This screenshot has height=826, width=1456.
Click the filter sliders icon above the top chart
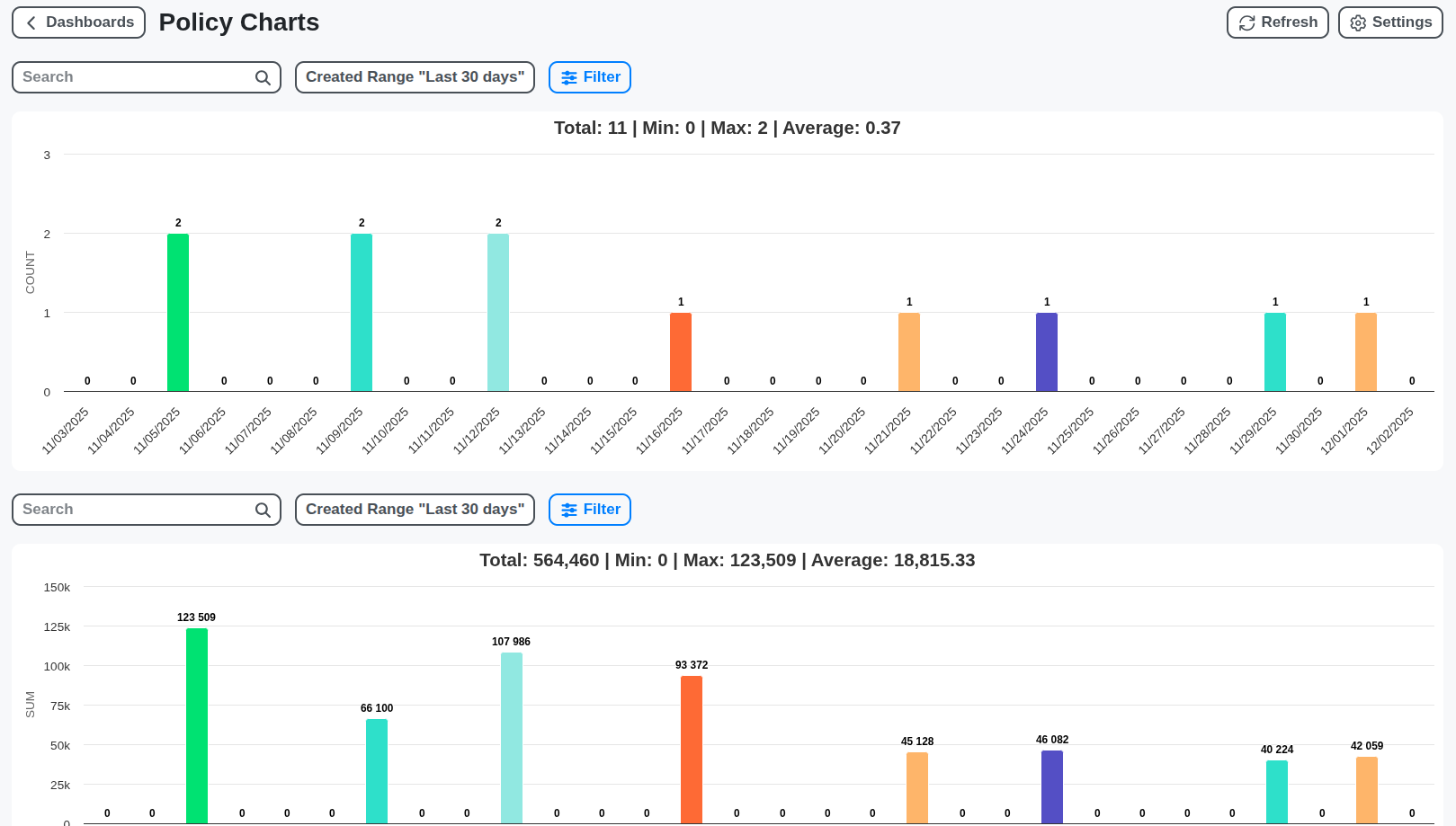(x=567, y=77)
